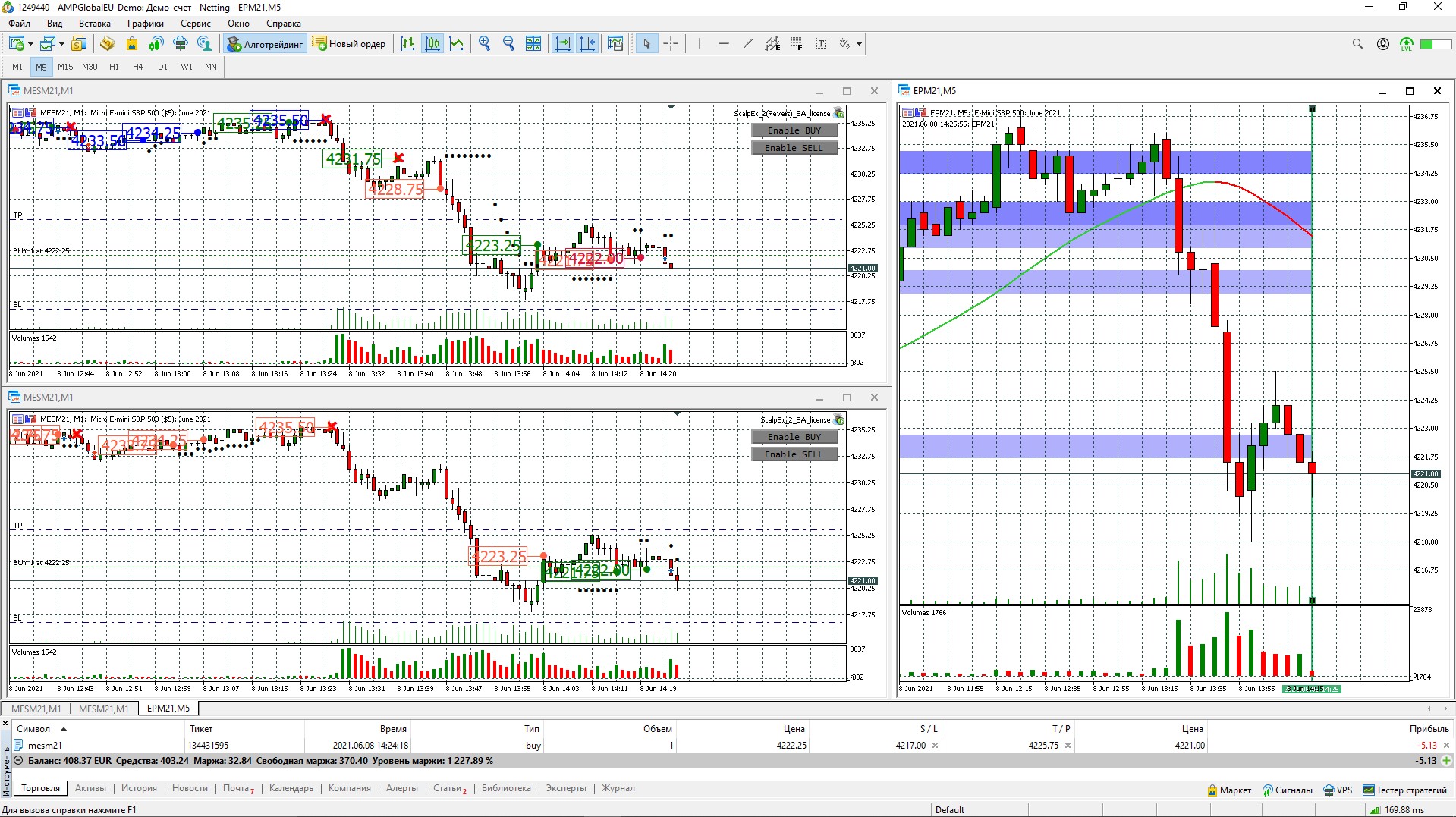Close the mesm21 position with the x
This screenshot has width=1456, height=817.
point(1446,746)
